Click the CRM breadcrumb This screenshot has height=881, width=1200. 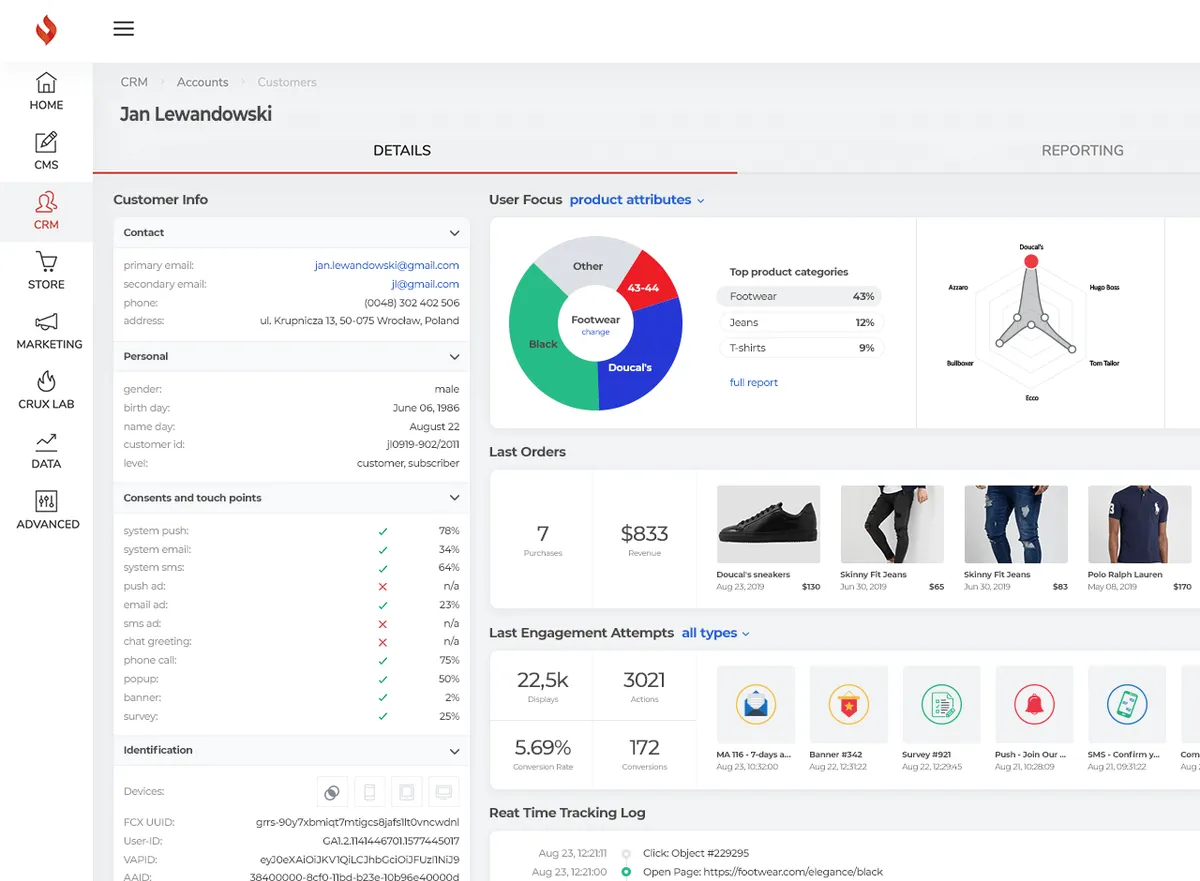[x=134, y=82]
